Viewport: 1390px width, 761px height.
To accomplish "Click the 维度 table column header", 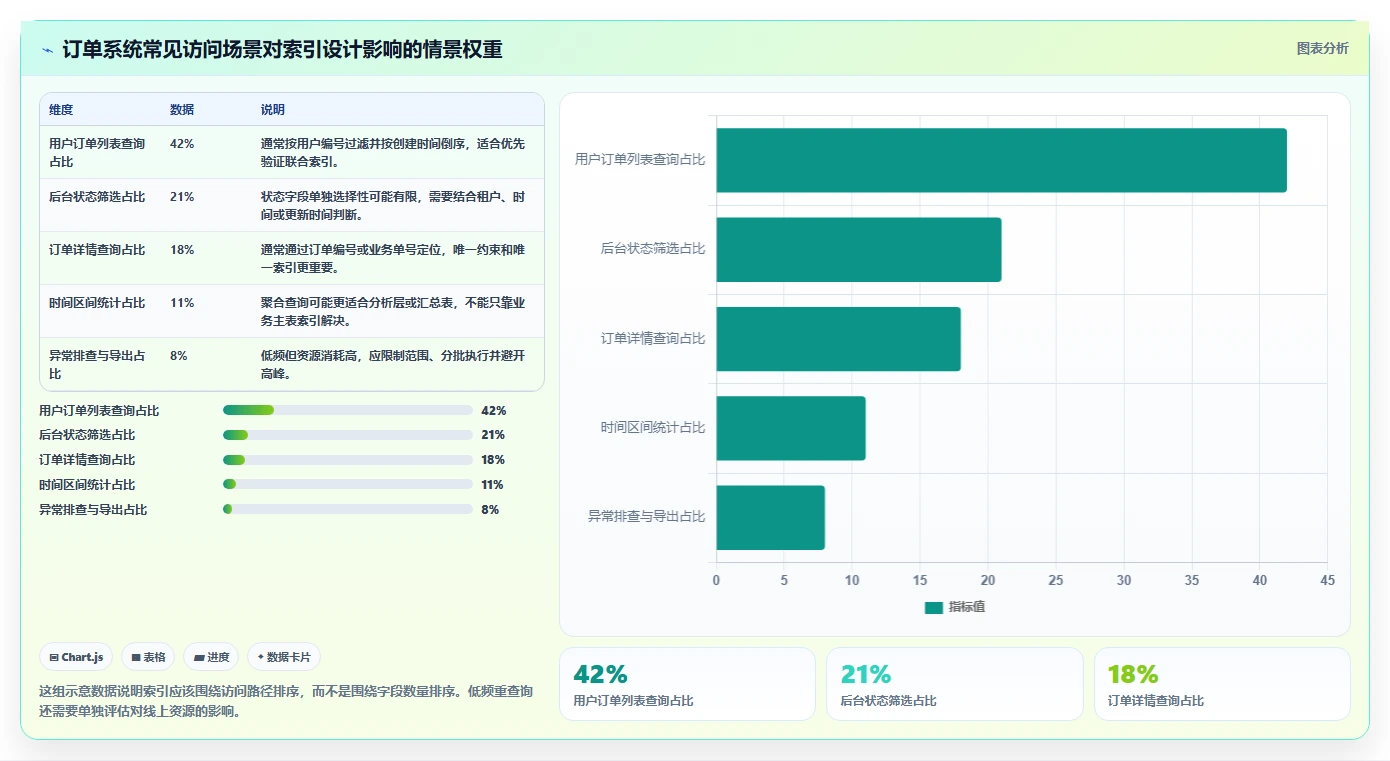I will pos(61,110).
